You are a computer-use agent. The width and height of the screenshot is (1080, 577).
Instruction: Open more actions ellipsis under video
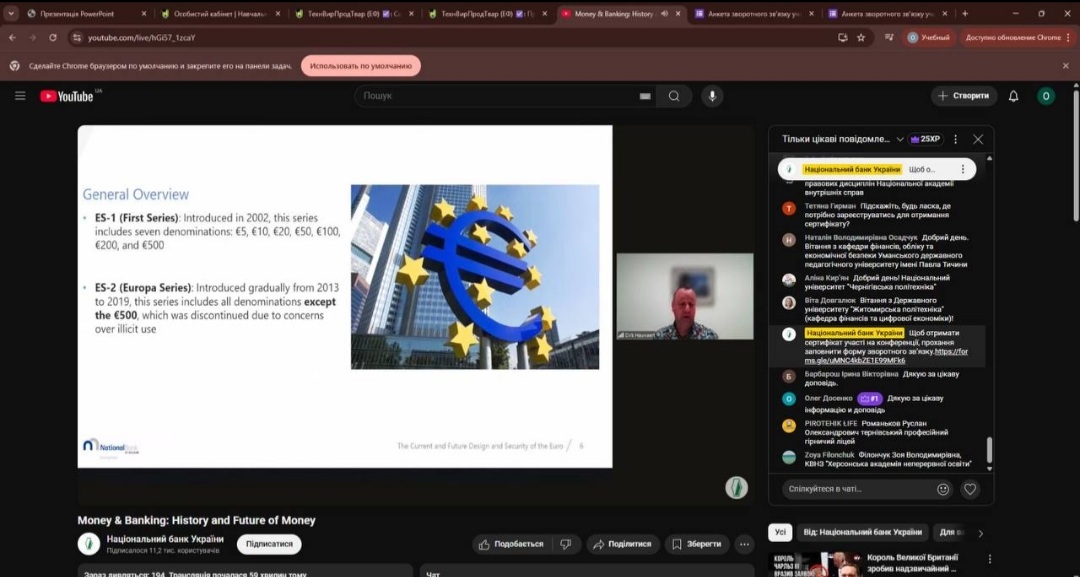[744, 545]
